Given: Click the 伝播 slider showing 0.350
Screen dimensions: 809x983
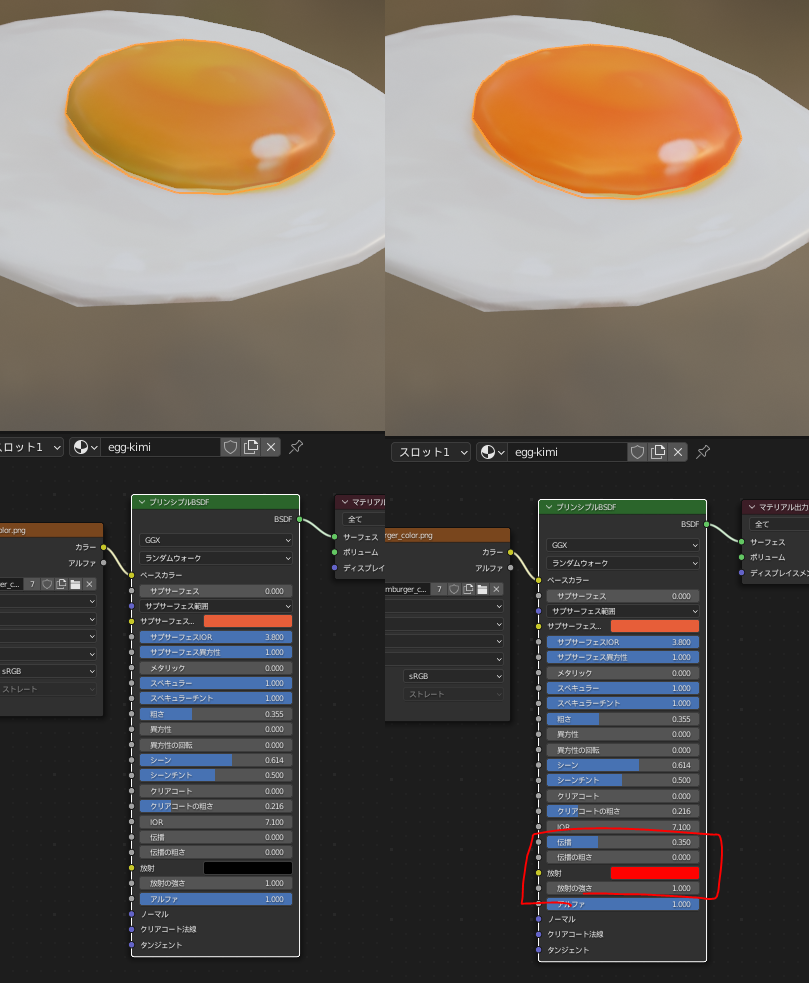Looking at the screenshot, I should [623, 842].
